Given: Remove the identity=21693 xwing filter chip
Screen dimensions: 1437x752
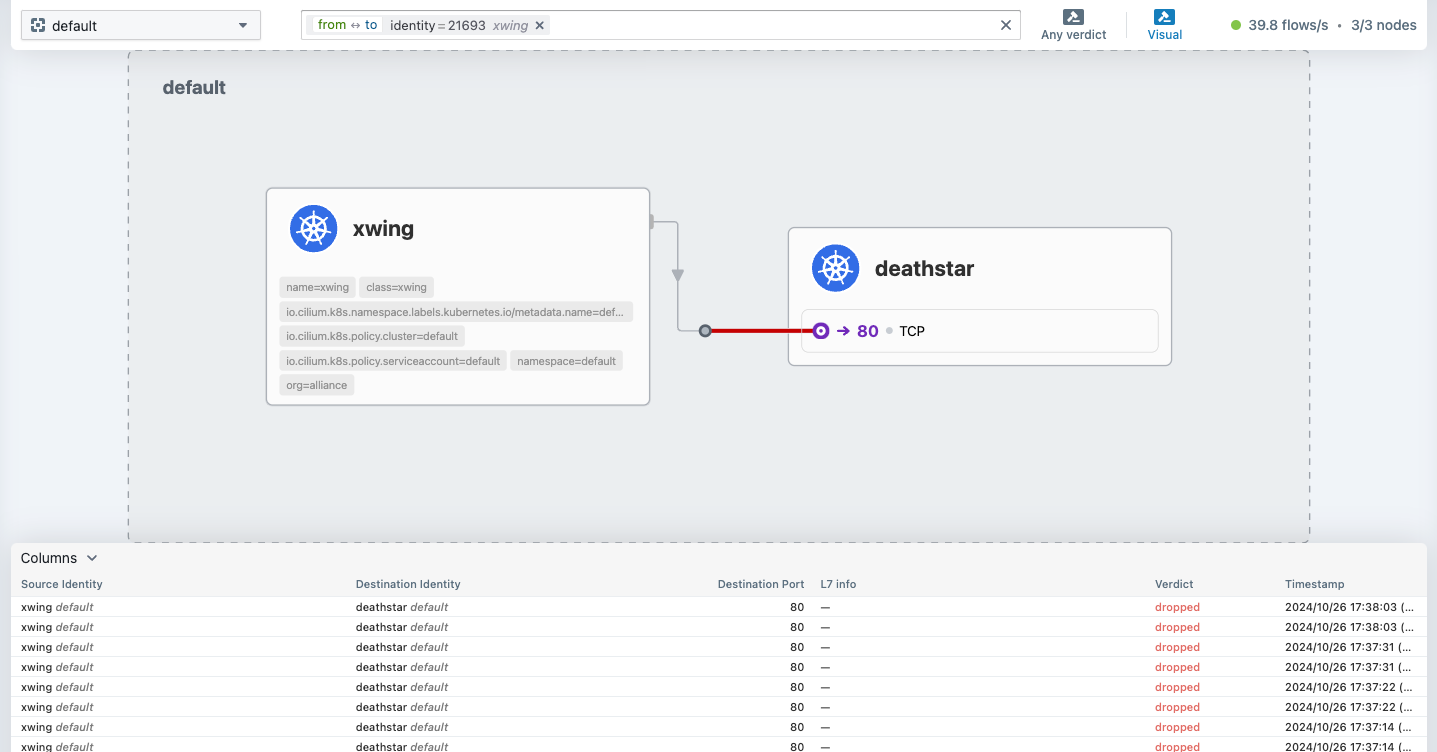Looking at the screenshot, I should coord(540,25).
